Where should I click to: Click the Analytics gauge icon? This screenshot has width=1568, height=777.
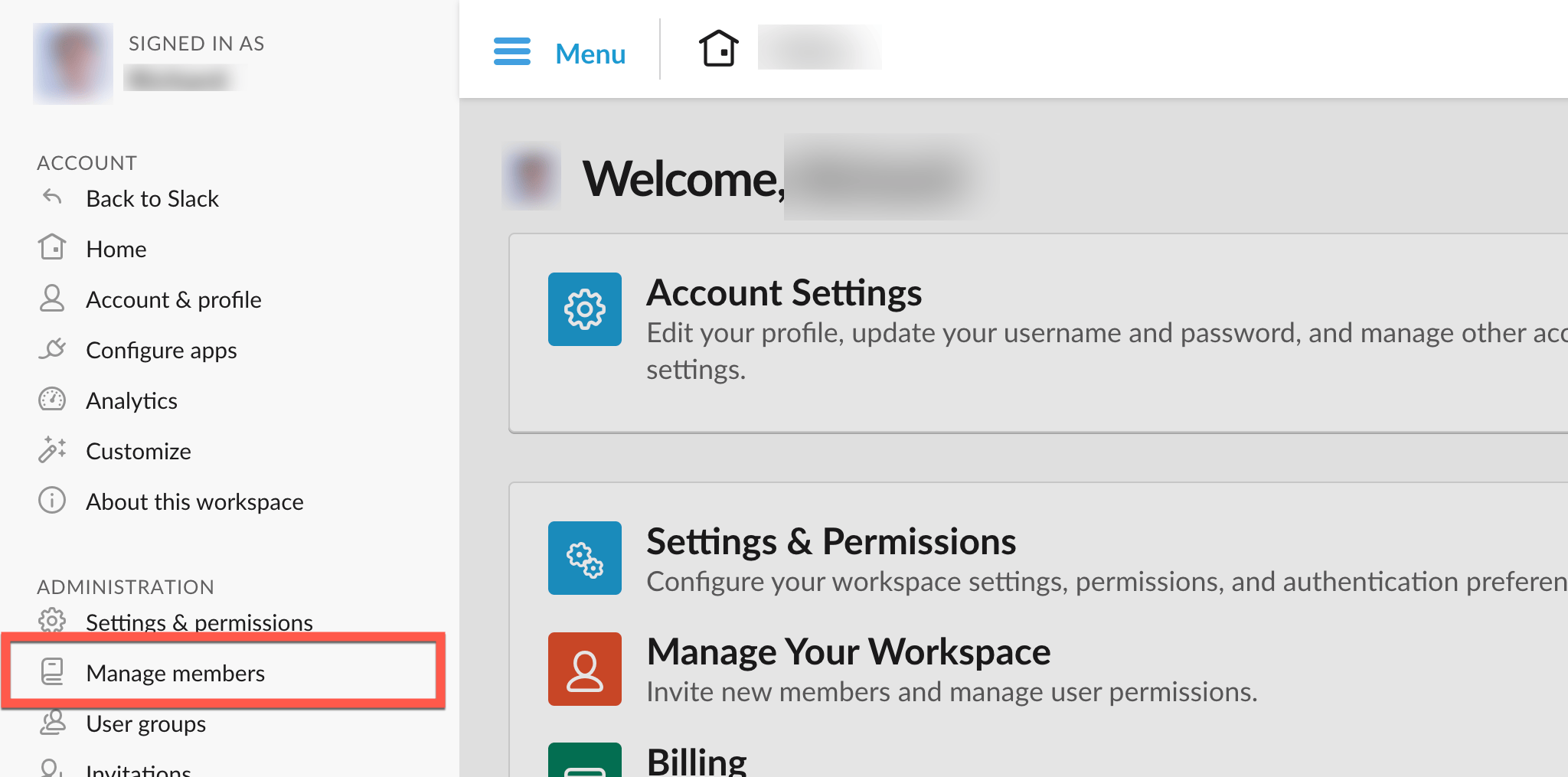pyautogui.click(x=52, y=399)
